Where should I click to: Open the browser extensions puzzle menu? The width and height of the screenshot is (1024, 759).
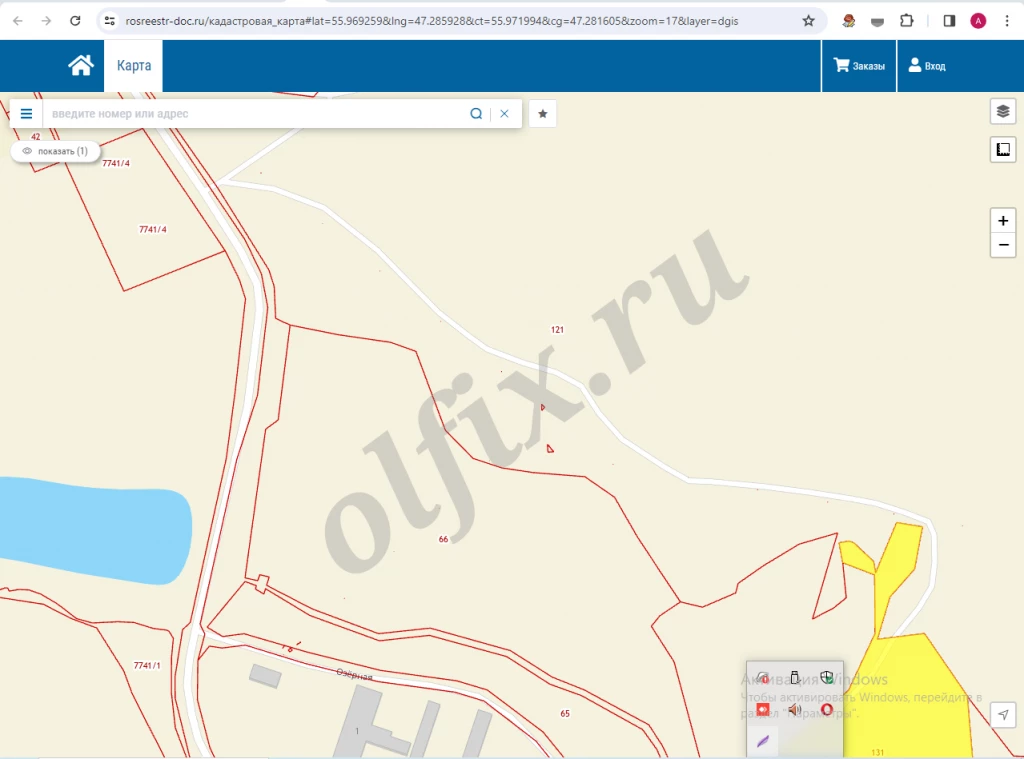click(x=906, y=20)
